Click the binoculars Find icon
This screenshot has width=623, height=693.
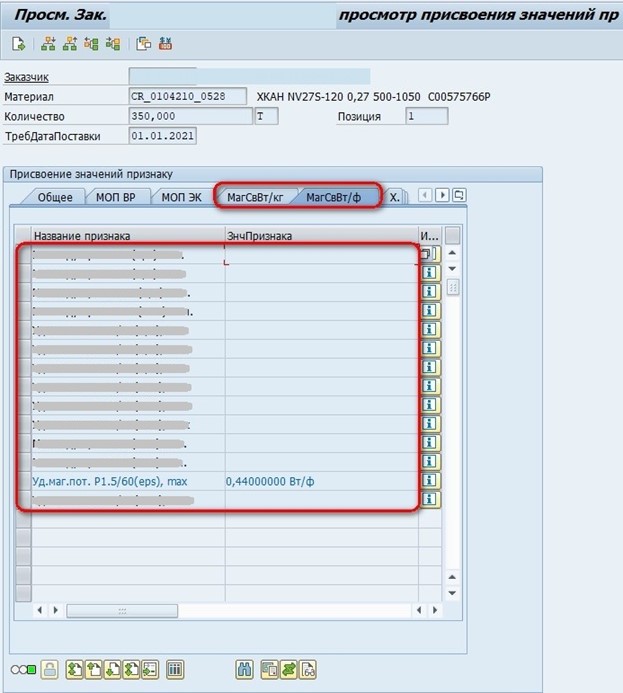click(244, 670)
